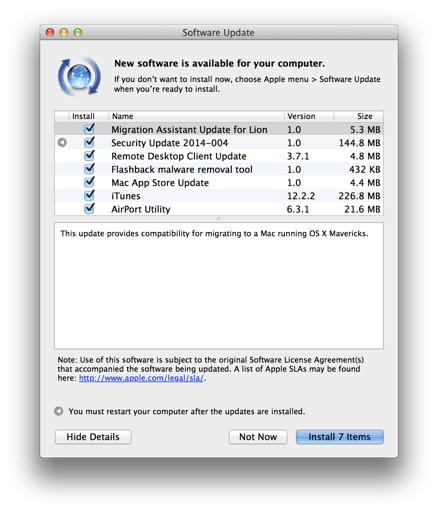Select the 'iTunes' update name
The height and width of the screenshot is (513, 438).
pyautogui.click(x=126, y=196)
